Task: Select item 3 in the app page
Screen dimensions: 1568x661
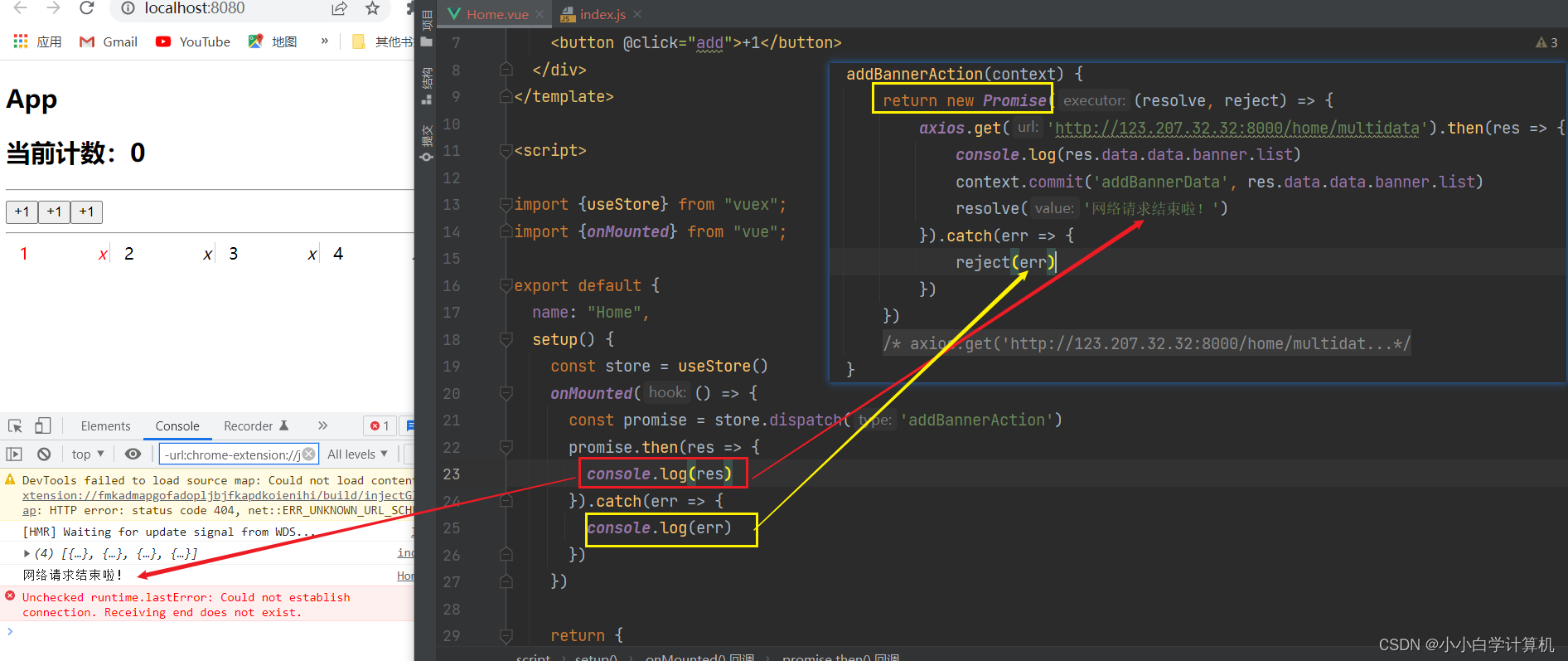Action: pyautogui.click(x=234, y=254)
